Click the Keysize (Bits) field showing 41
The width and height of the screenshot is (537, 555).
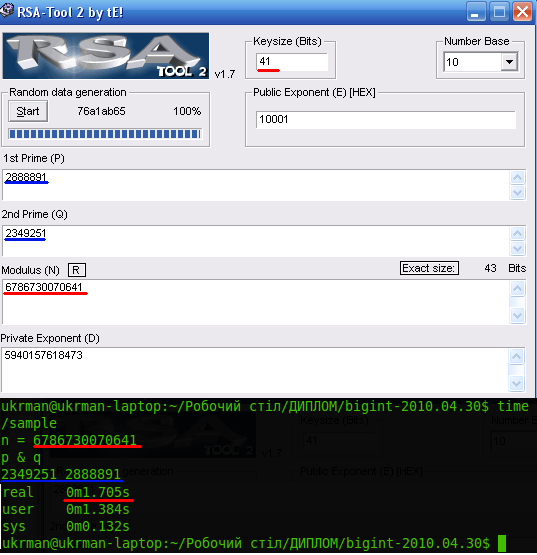click(x=292, y=62)
